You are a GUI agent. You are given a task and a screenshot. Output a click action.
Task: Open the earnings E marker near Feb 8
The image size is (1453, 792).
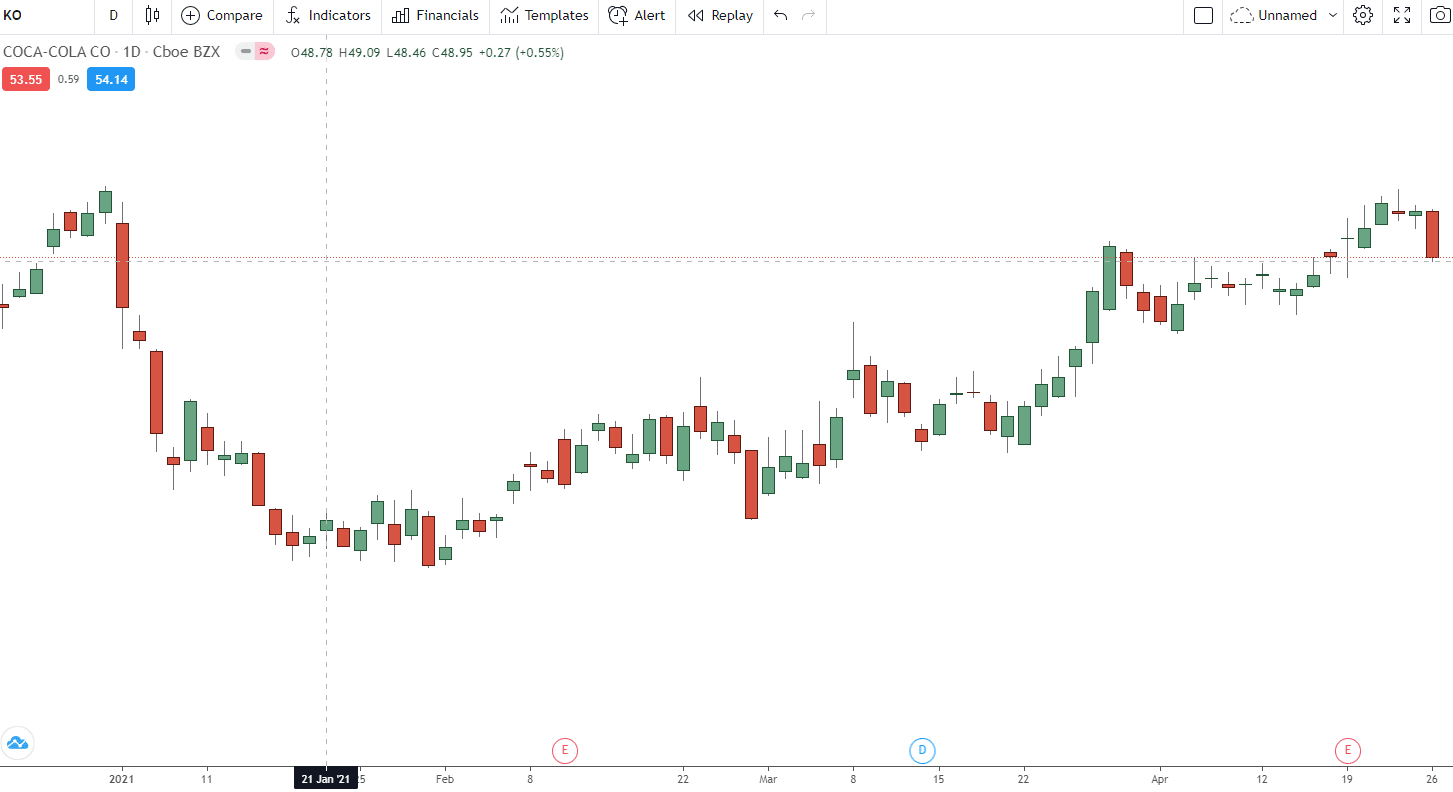pos(565,750)
